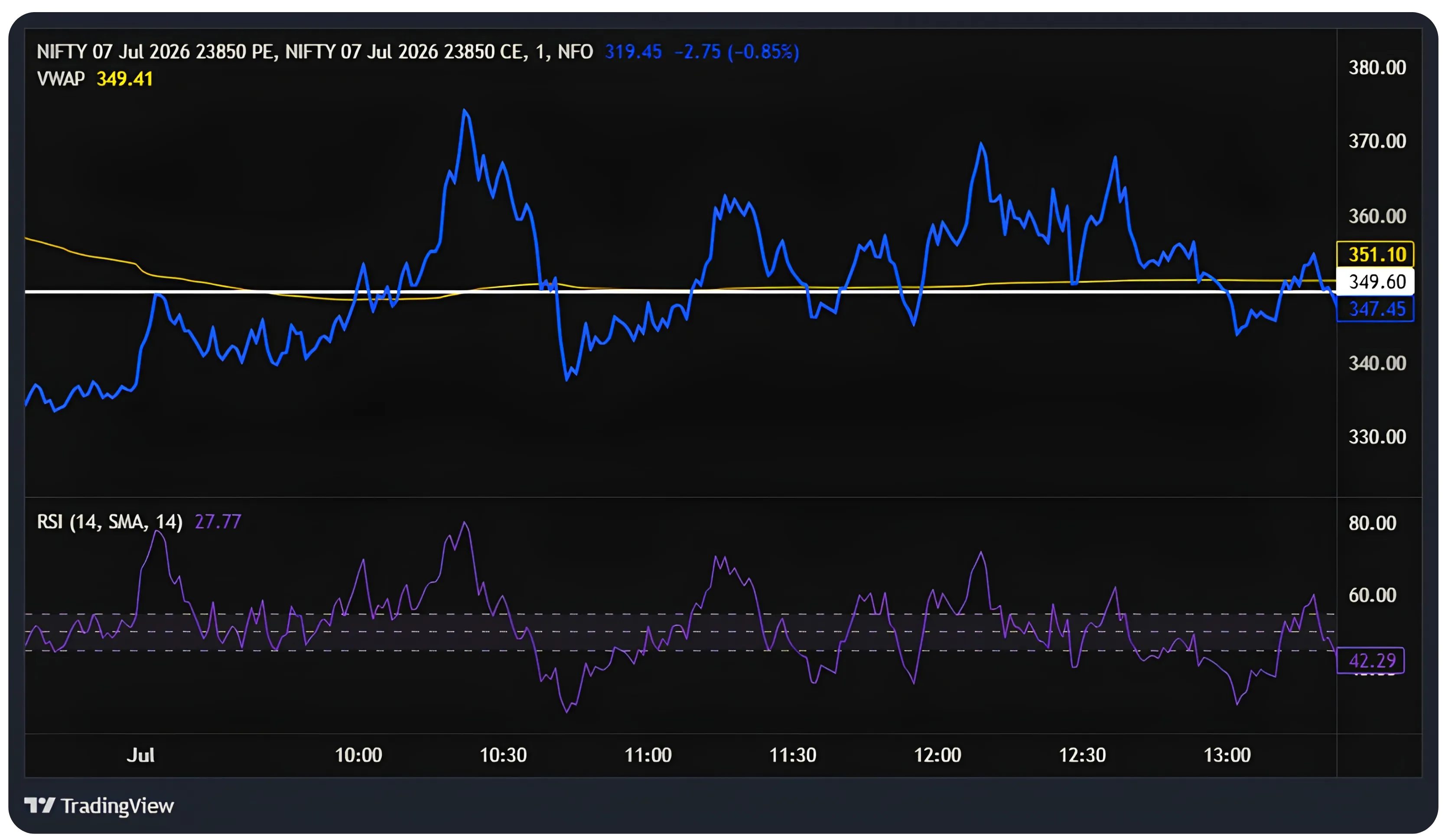Click the price change -2.75 (-0.85%)
Viewport: 1445px width, 840px height.
[736, 52]
